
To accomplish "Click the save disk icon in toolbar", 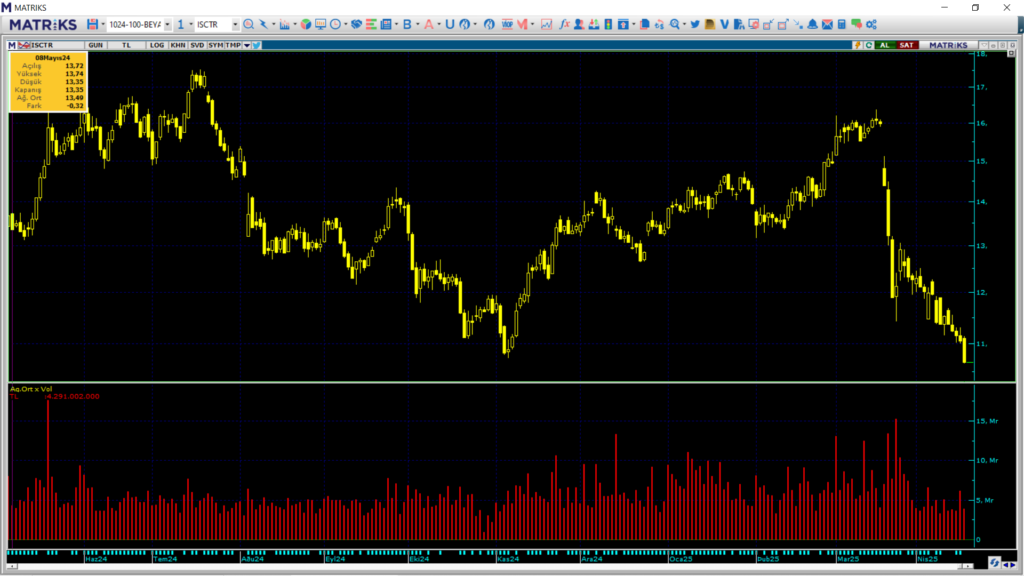I will 93,24.
